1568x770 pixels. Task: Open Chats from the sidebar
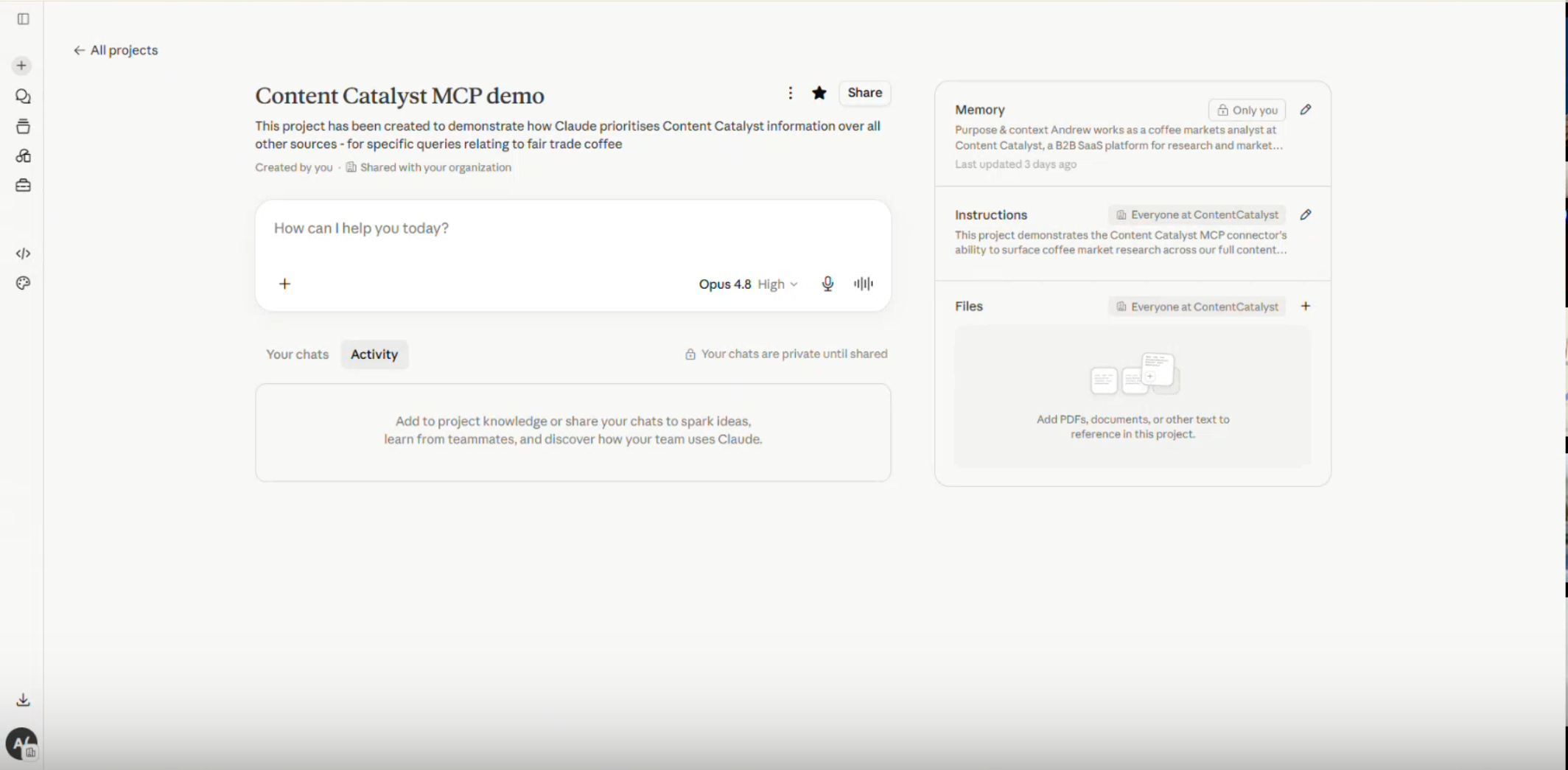click(23, 97)
